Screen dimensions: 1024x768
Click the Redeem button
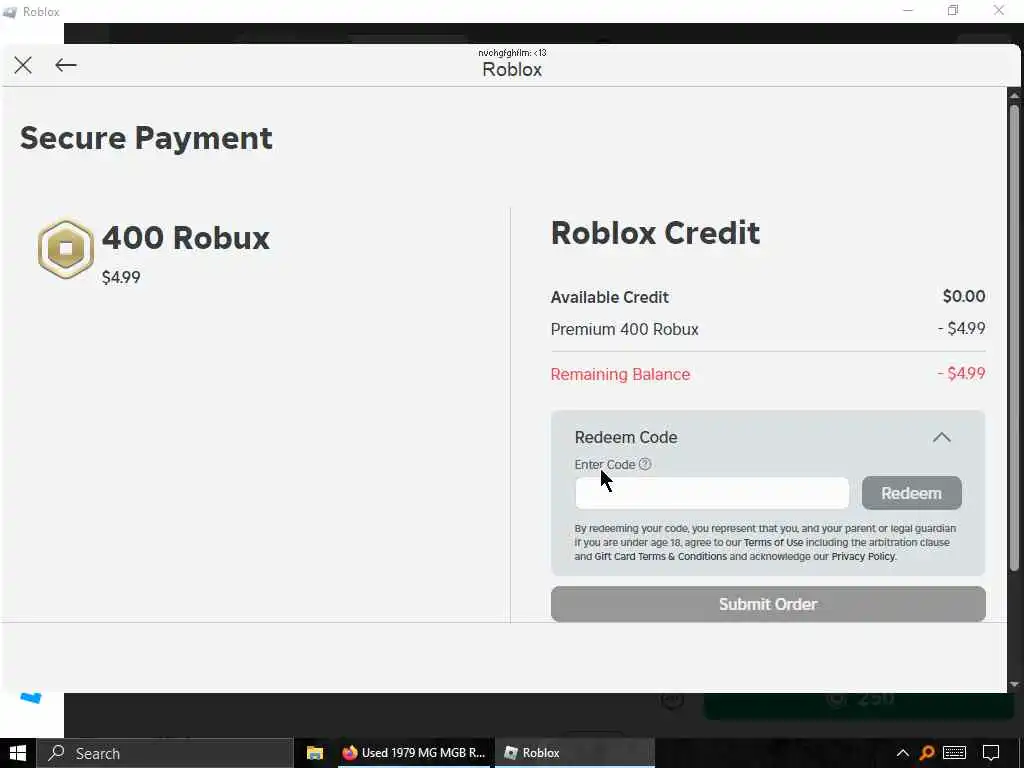tap(912, 493)
